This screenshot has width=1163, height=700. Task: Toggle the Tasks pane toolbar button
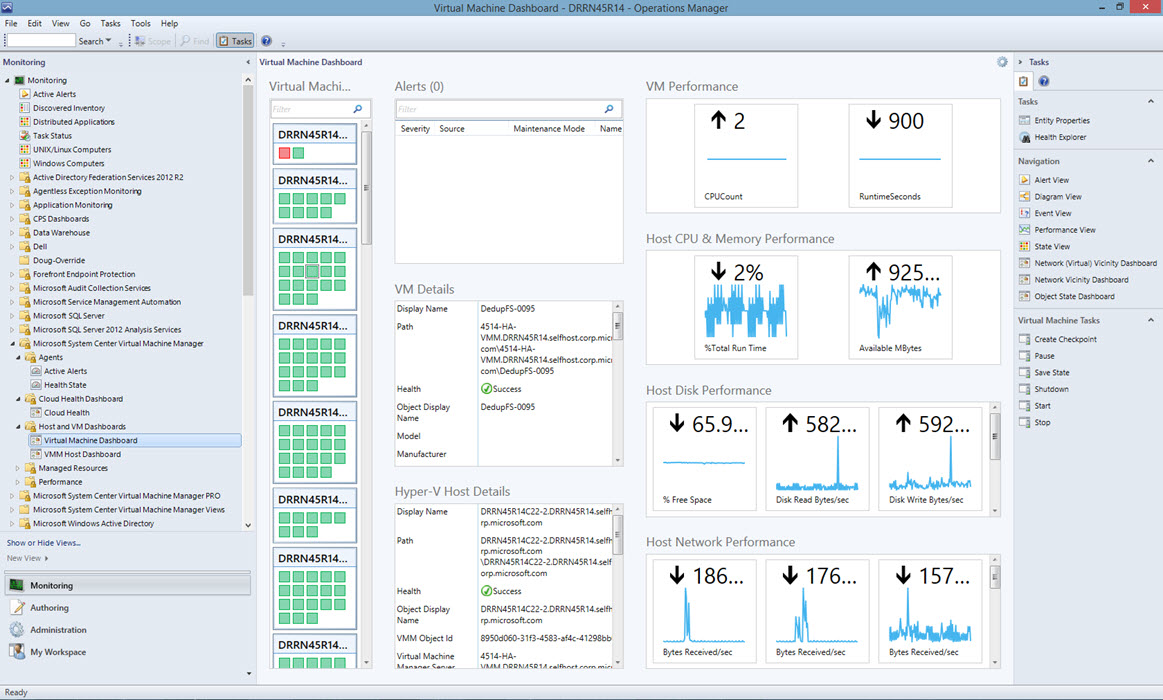[235, 41]
